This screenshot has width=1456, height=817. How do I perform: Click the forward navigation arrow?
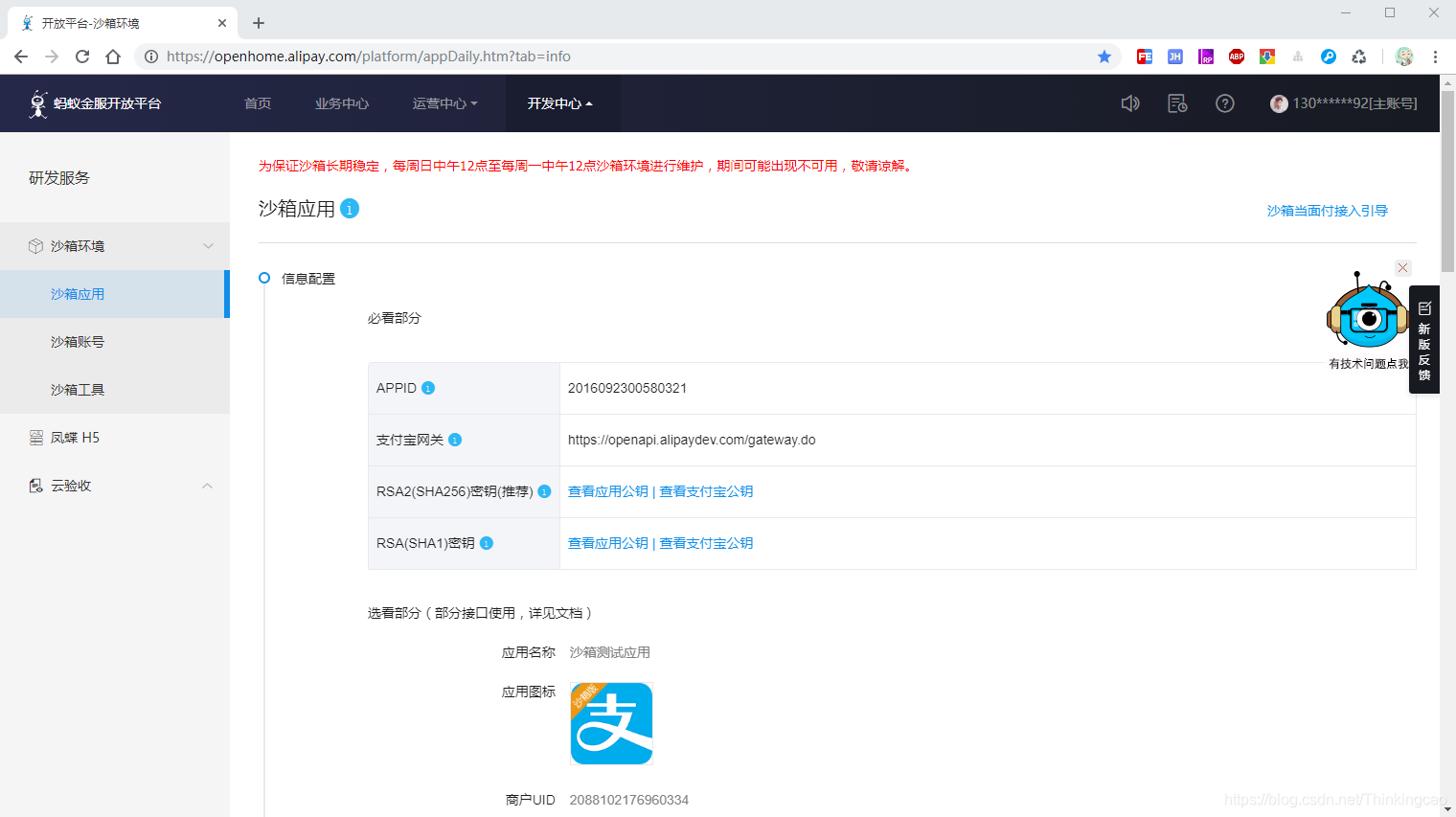(x=52, y=57)
